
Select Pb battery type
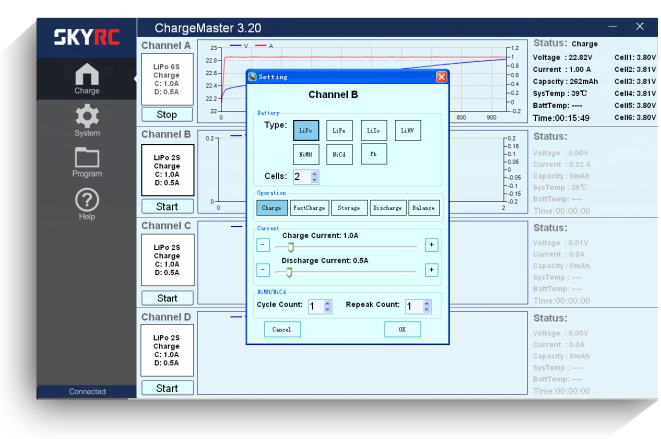(x=372, y=155)
